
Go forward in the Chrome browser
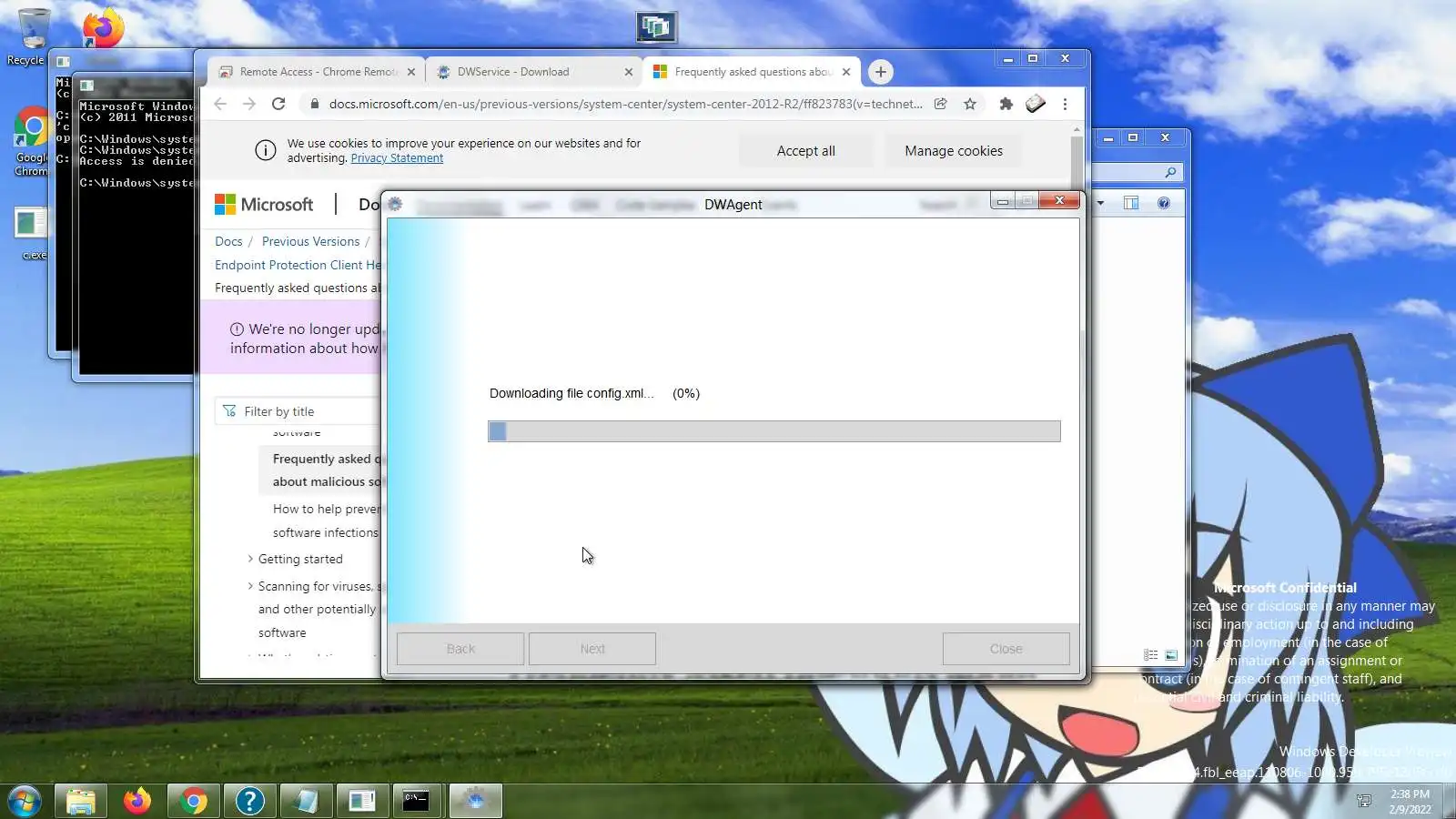click(x=249, y=104)
